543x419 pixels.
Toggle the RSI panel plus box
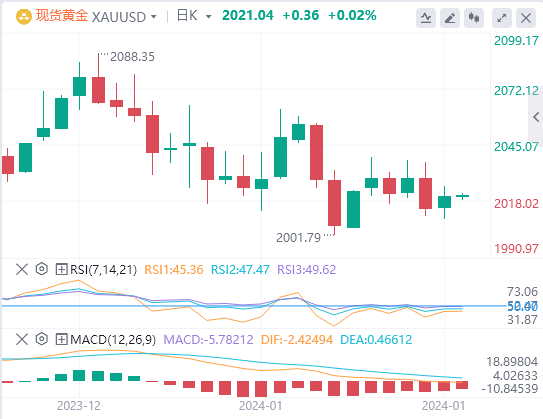[x=61, y=269]
